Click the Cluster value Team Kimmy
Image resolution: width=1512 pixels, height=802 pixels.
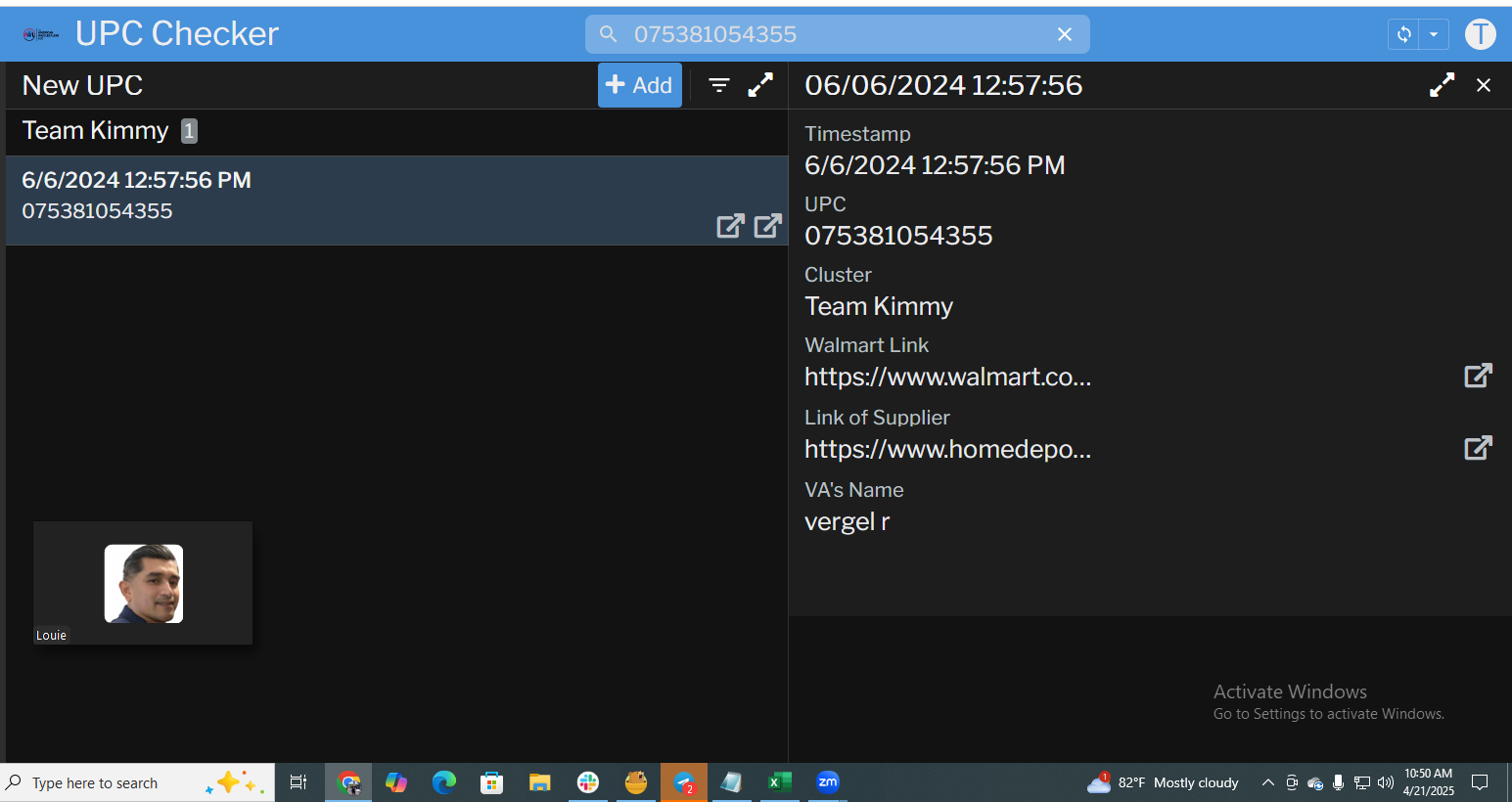point(879,306)
